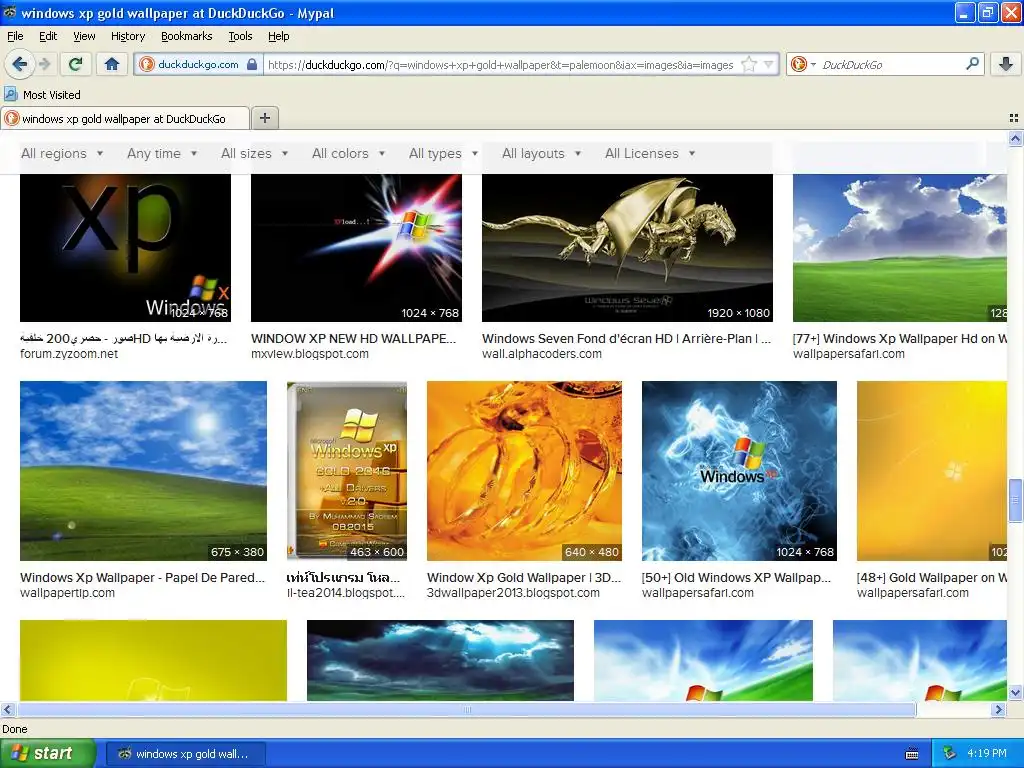The image size is (1024, 768).
Task: Click the wallpapertip.com source link
Action: [x=67, y=593]
